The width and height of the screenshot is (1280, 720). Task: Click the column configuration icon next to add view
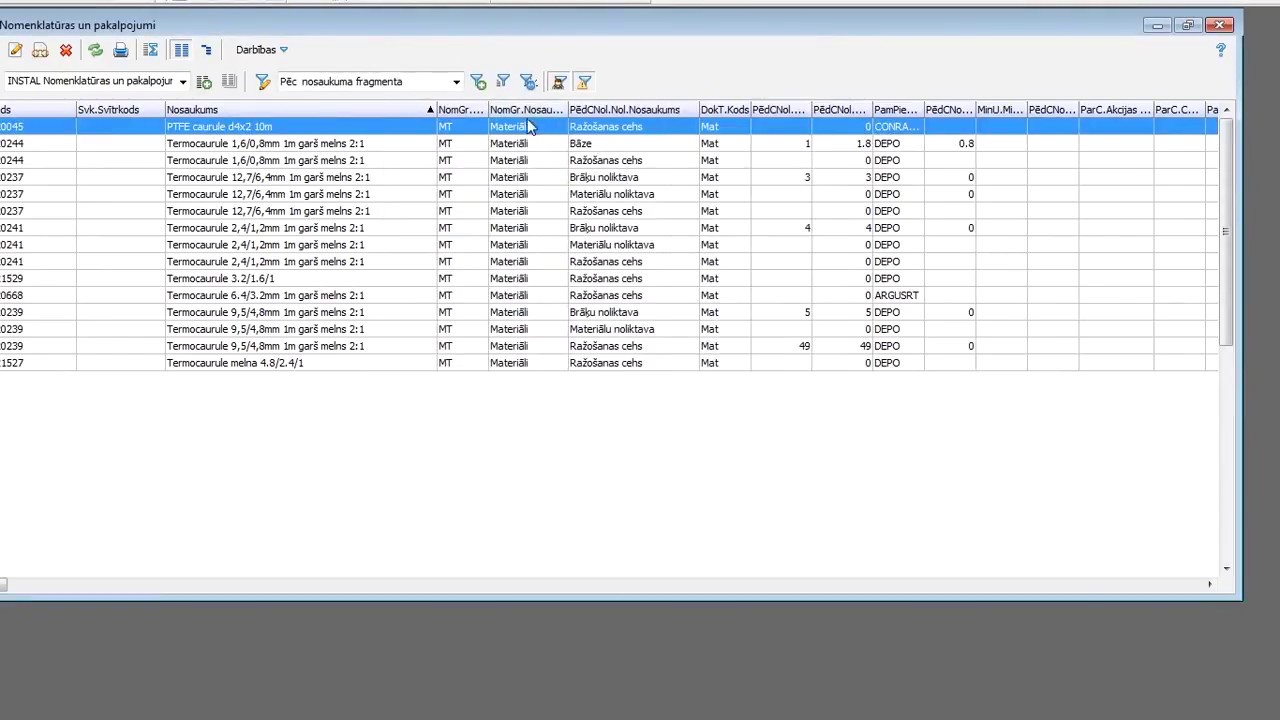click(229, 82)
